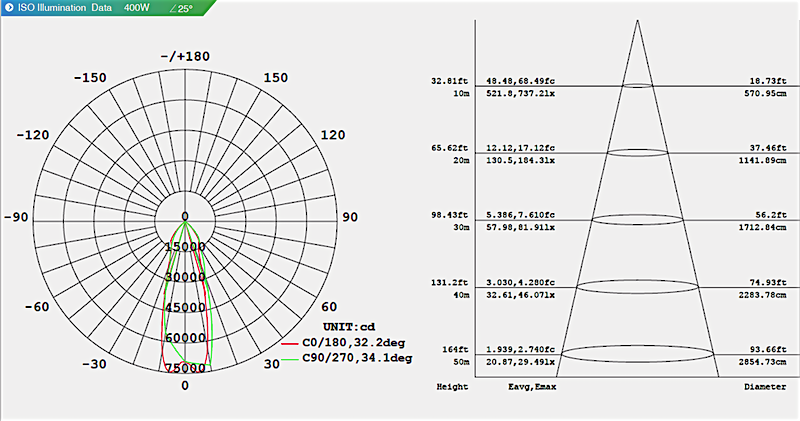
Task: Click the 93.66ft diameter value
Action: tap(768, 349)
